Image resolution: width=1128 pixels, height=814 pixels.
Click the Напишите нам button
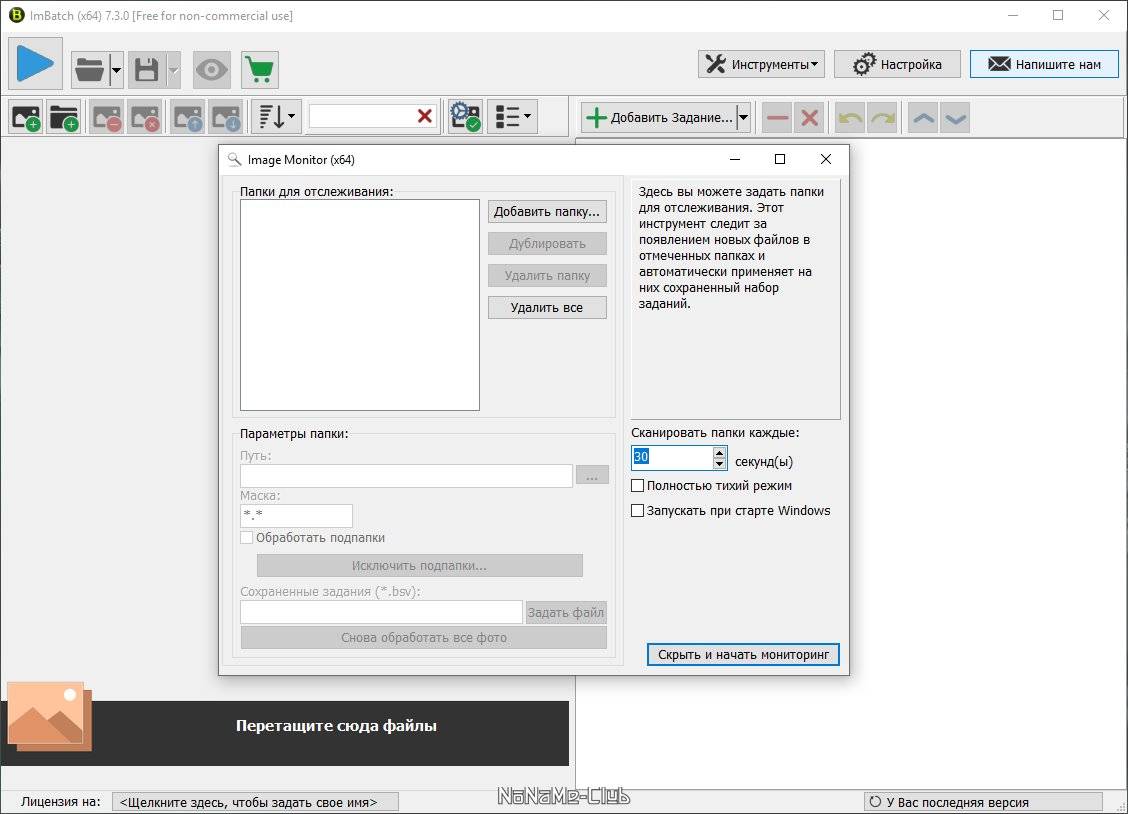(x=1045, y=64)
